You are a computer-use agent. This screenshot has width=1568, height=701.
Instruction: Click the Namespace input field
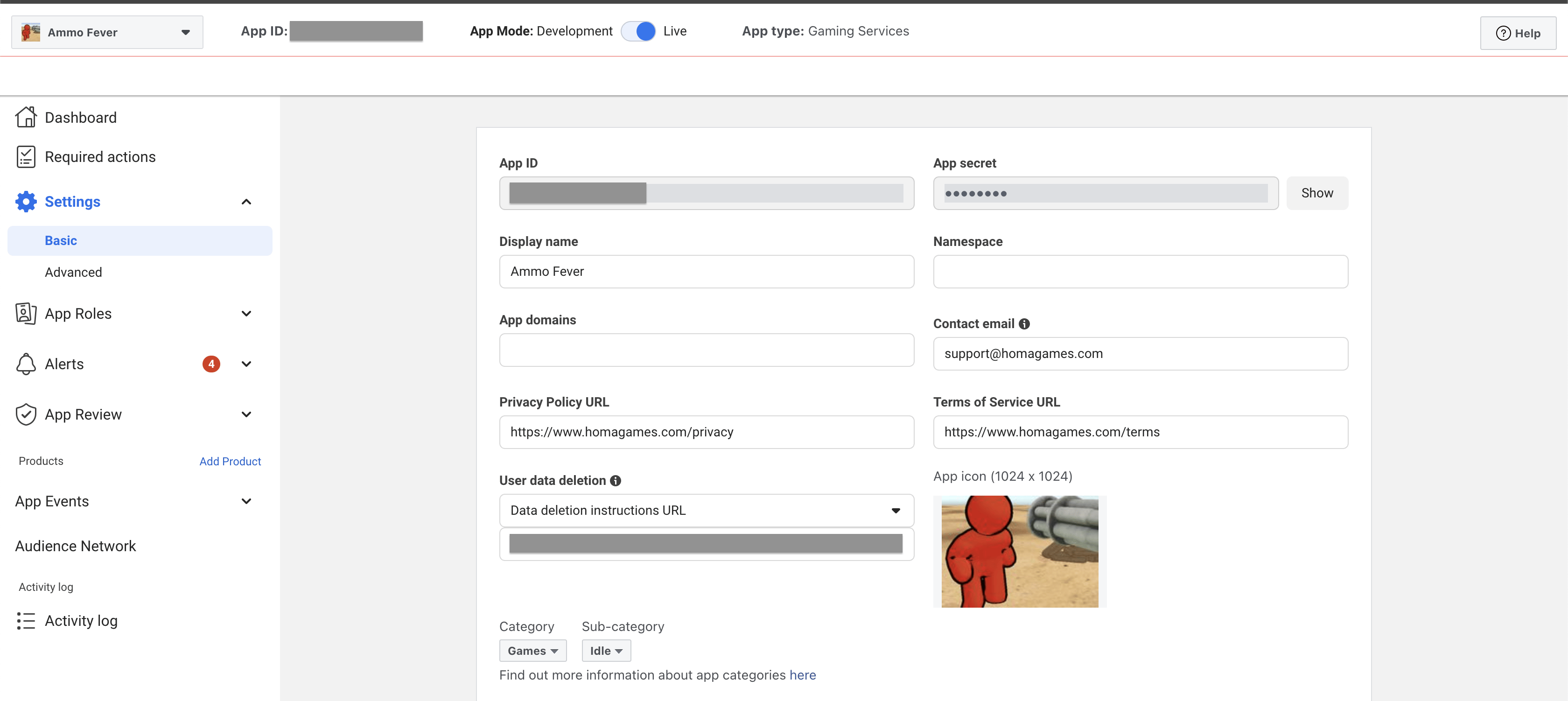(1140, 272)
